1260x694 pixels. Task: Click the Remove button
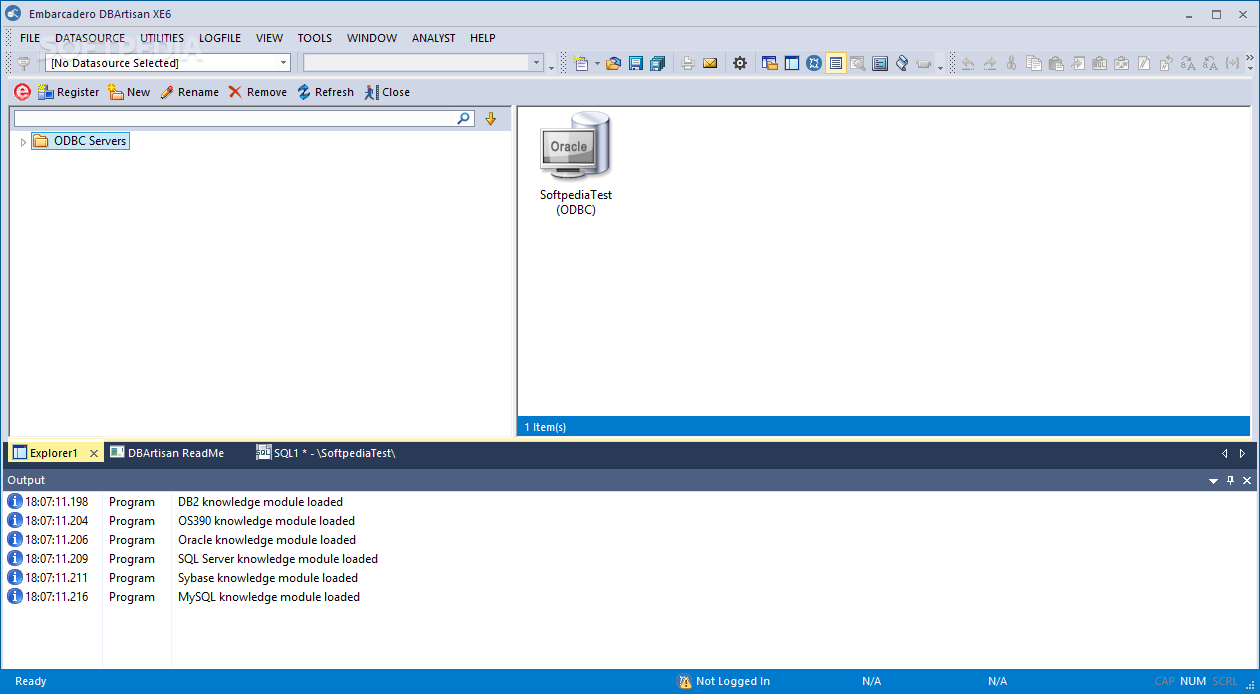click(257, 92)
